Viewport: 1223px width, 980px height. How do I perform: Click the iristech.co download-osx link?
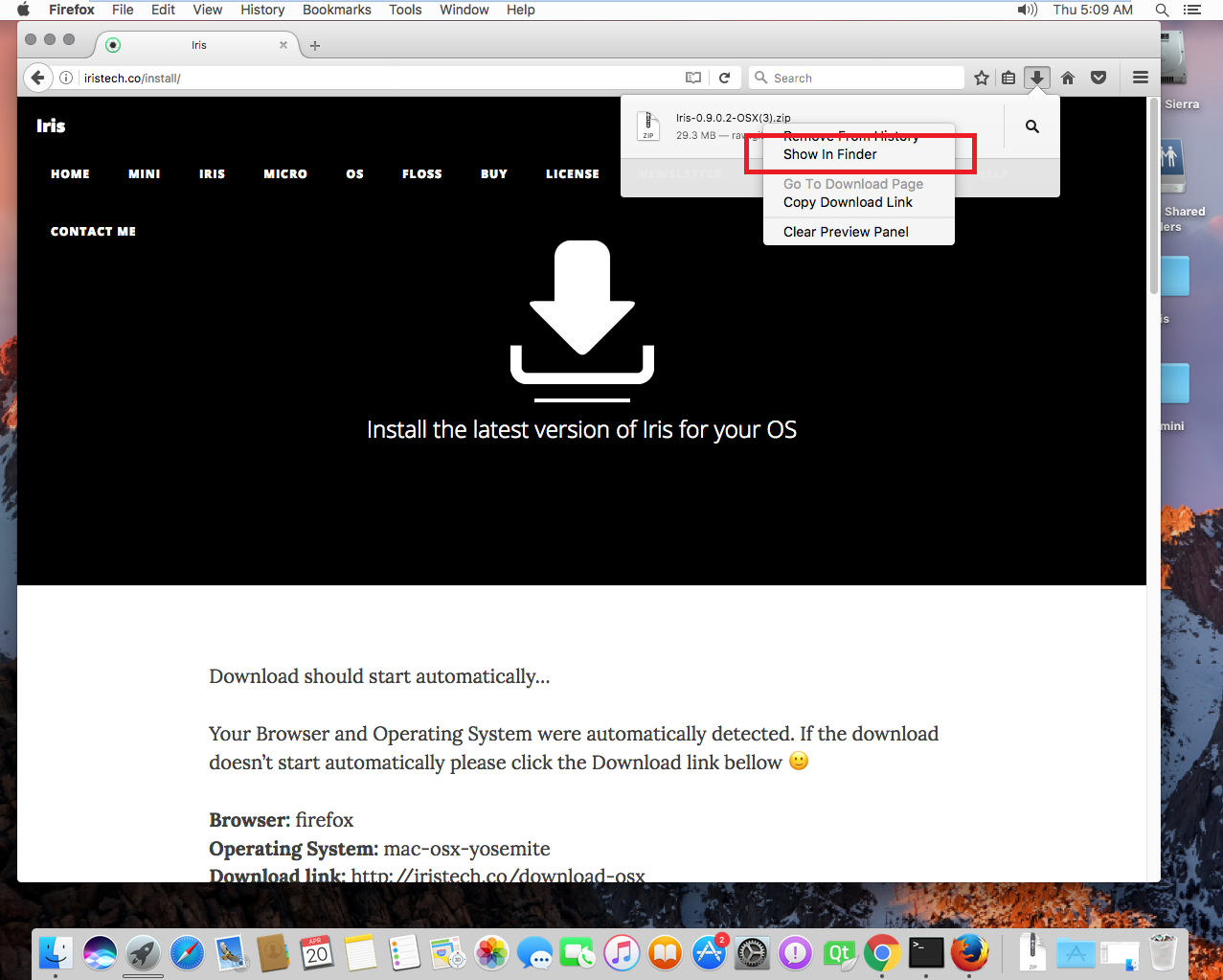click(498, 877)
